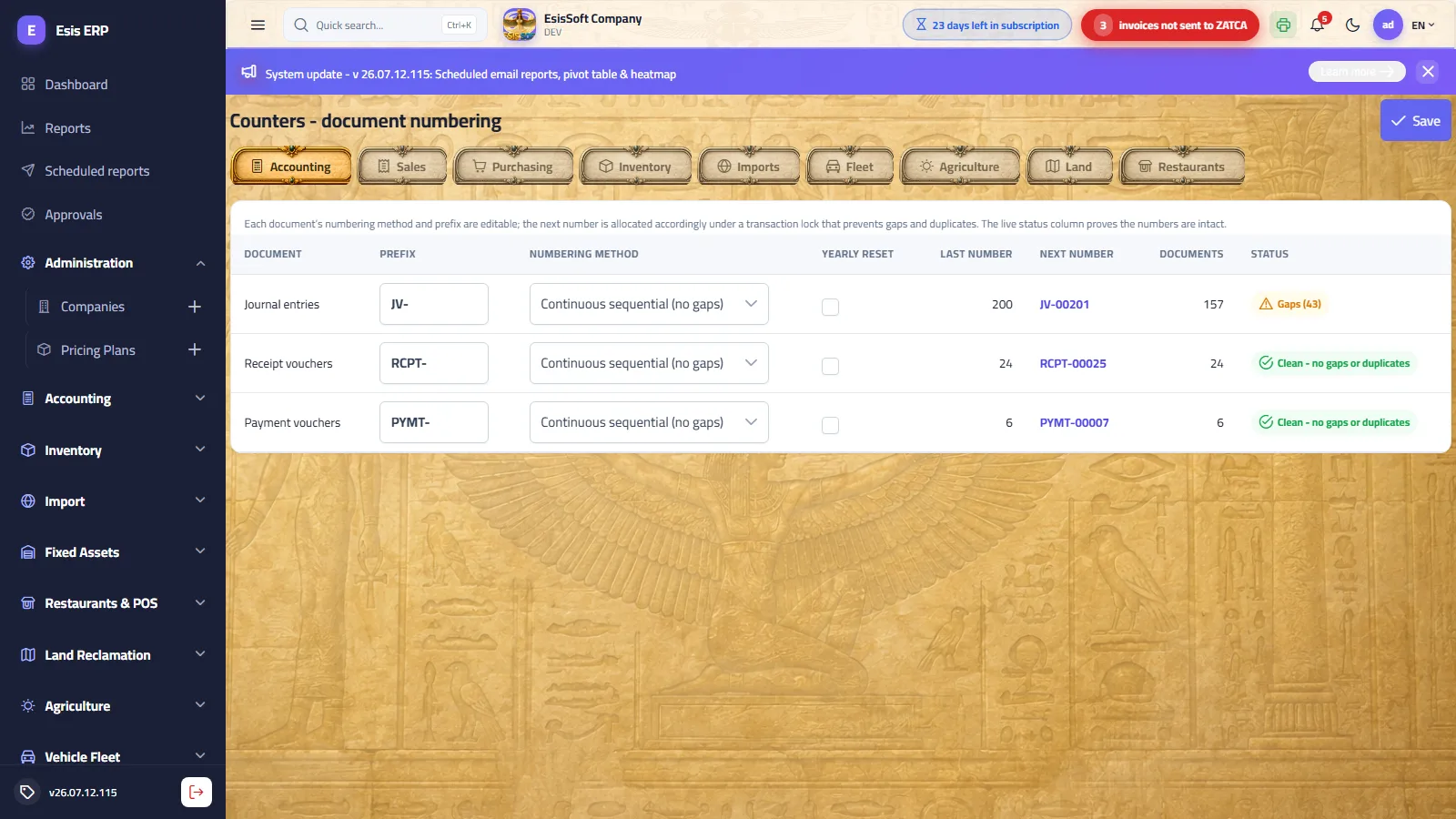Open the notifications bell icon

[1318, 25]
